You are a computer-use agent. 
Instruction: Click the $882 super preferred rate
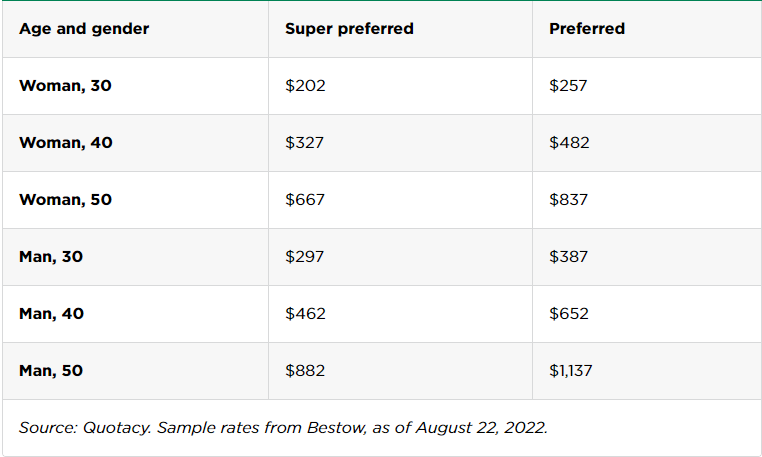(305, 371)
